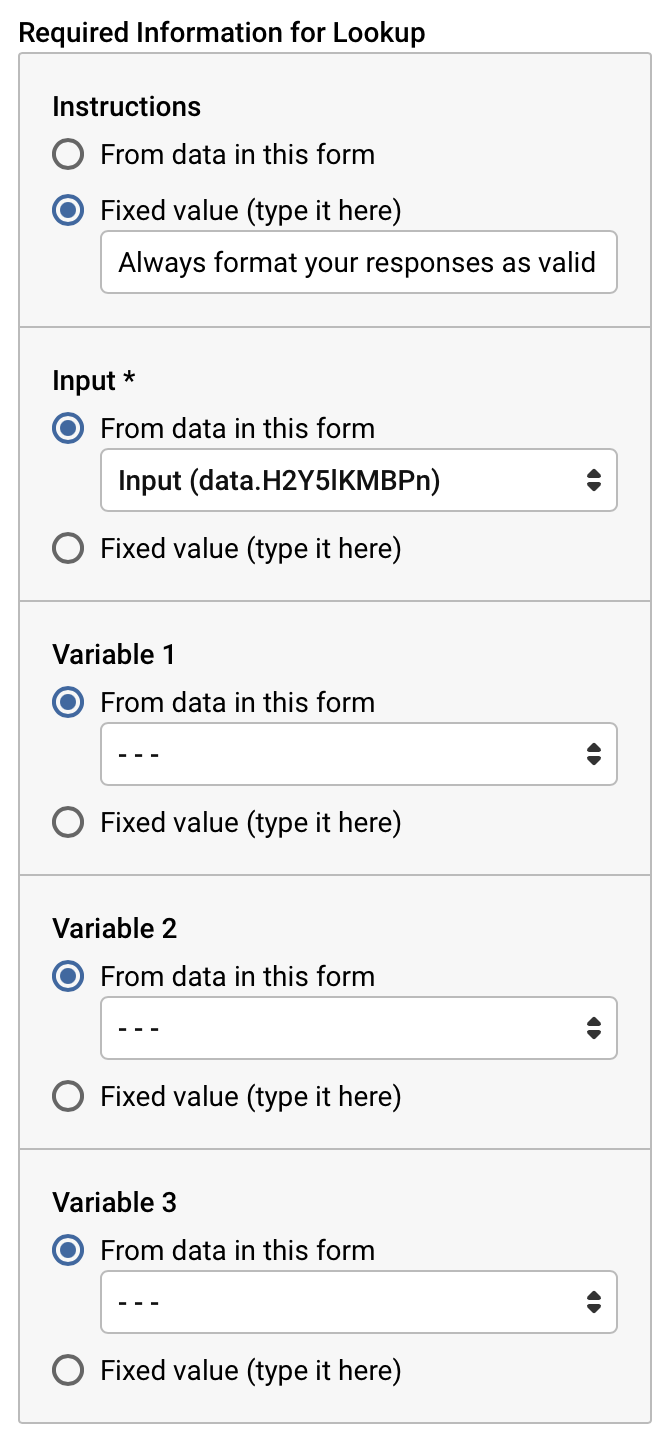The width and height of the screenshot is (672, 1440).
Task: Select 'From data in this form' for Variable 2
Action: tap(68, 977)
